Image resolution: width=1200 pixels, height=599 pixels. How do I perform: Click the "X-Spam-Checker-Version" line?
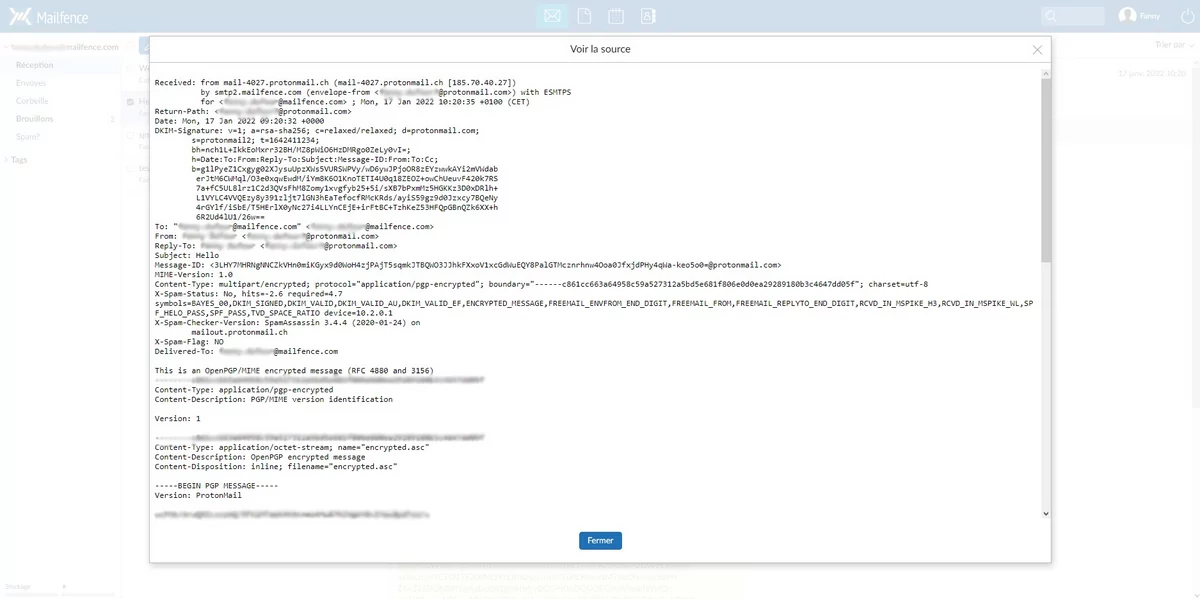(288, 323)
